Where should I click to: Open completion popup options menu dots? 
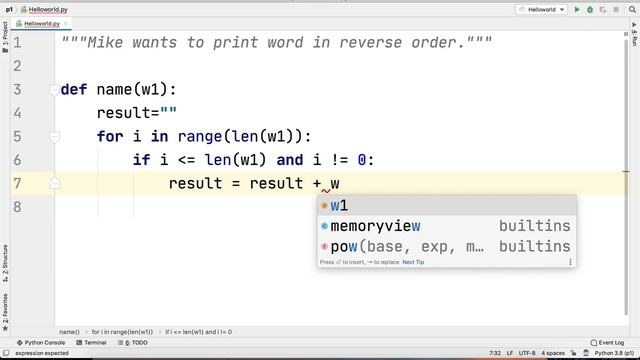click(570, 262)
